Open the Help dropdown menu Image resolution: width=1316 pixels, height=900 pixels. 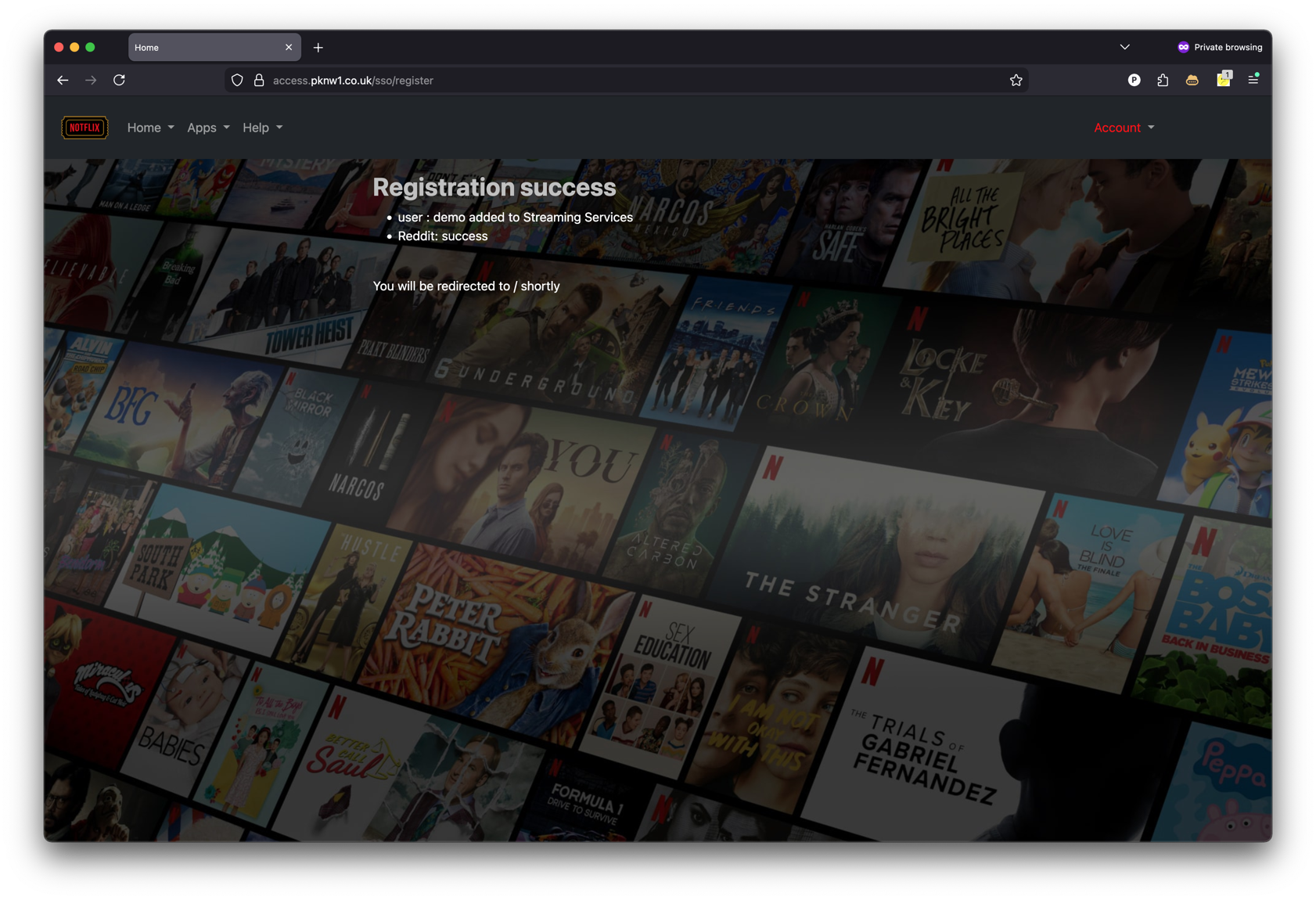(262, 128)
